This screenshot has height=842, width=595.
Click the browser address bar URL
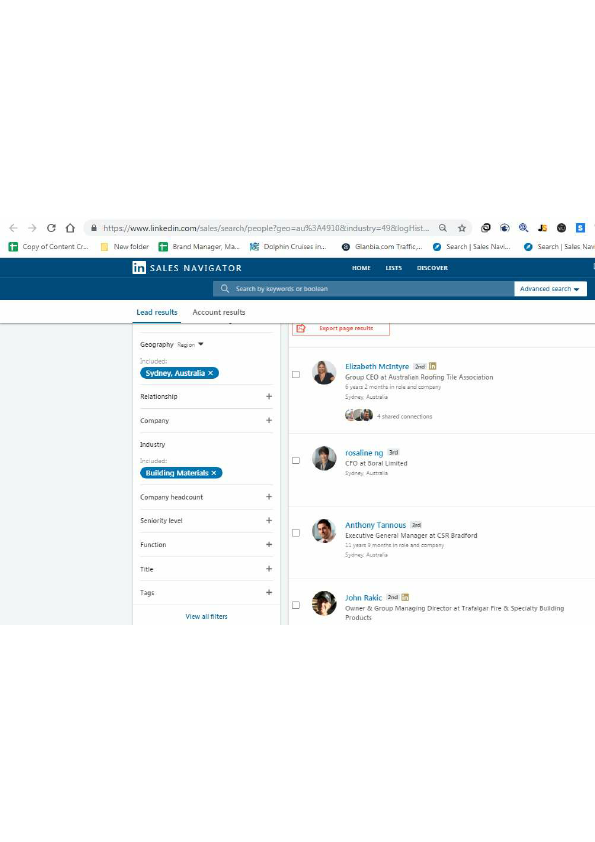(x=266, y=228)
